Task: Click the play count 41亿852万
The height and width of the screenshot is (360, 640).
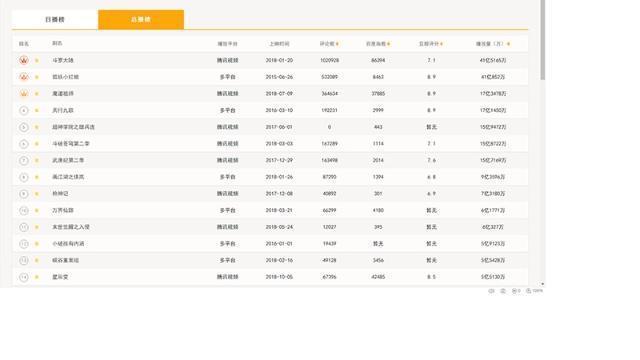Action: tap(493, 77)
